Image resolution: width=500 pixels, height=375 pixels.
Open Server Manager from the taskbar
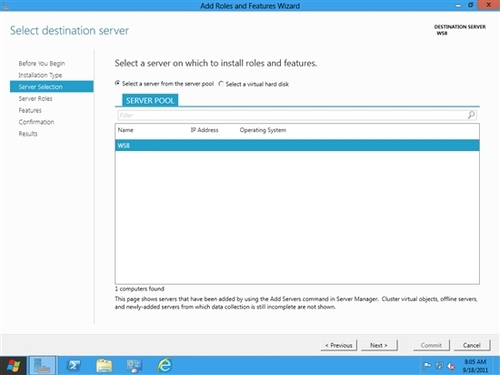(x=42, y=366)
